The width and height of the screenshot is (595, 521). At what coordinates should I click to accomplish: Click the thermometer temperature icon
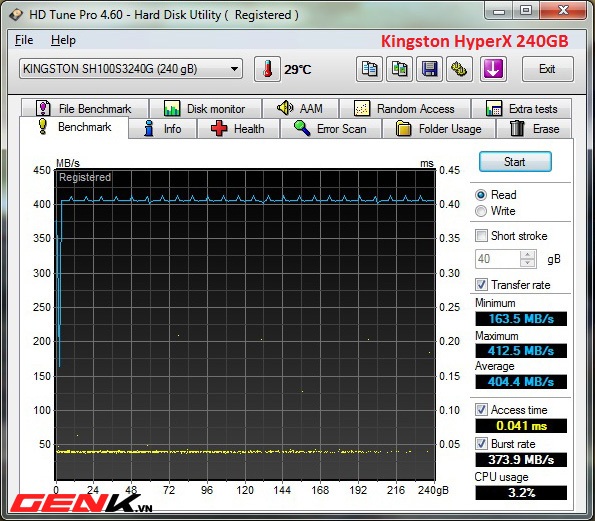click(267, 69)
